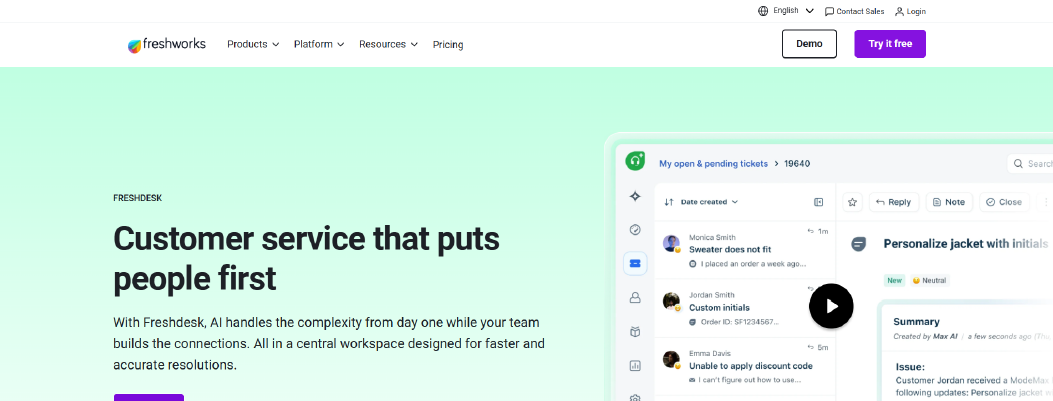This screenshot has width=1053, height=401.
Task: Click the Demo button
Action: tap(809, 44)
